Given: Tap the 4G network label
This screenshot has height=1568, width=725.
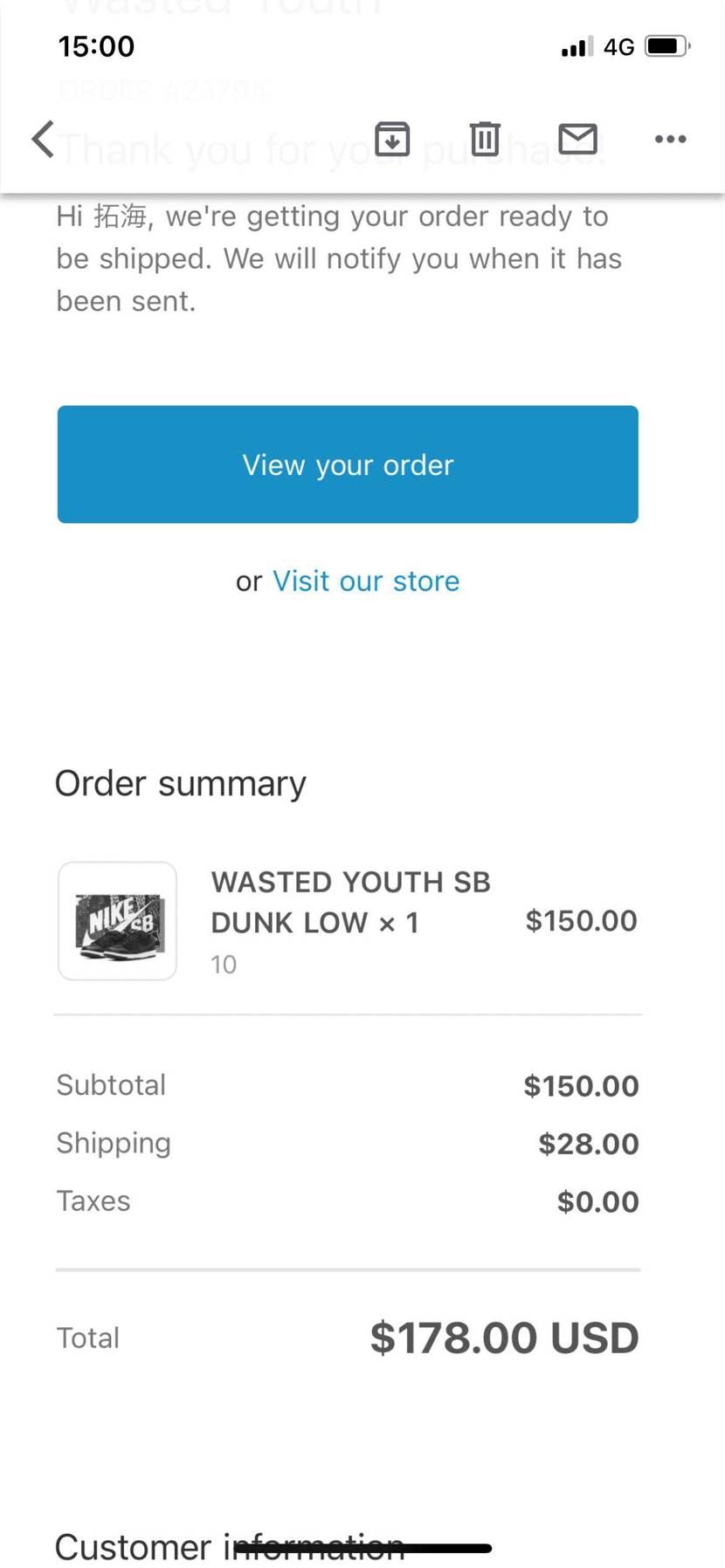Looking at the screenshot, I should pos(618,47).
